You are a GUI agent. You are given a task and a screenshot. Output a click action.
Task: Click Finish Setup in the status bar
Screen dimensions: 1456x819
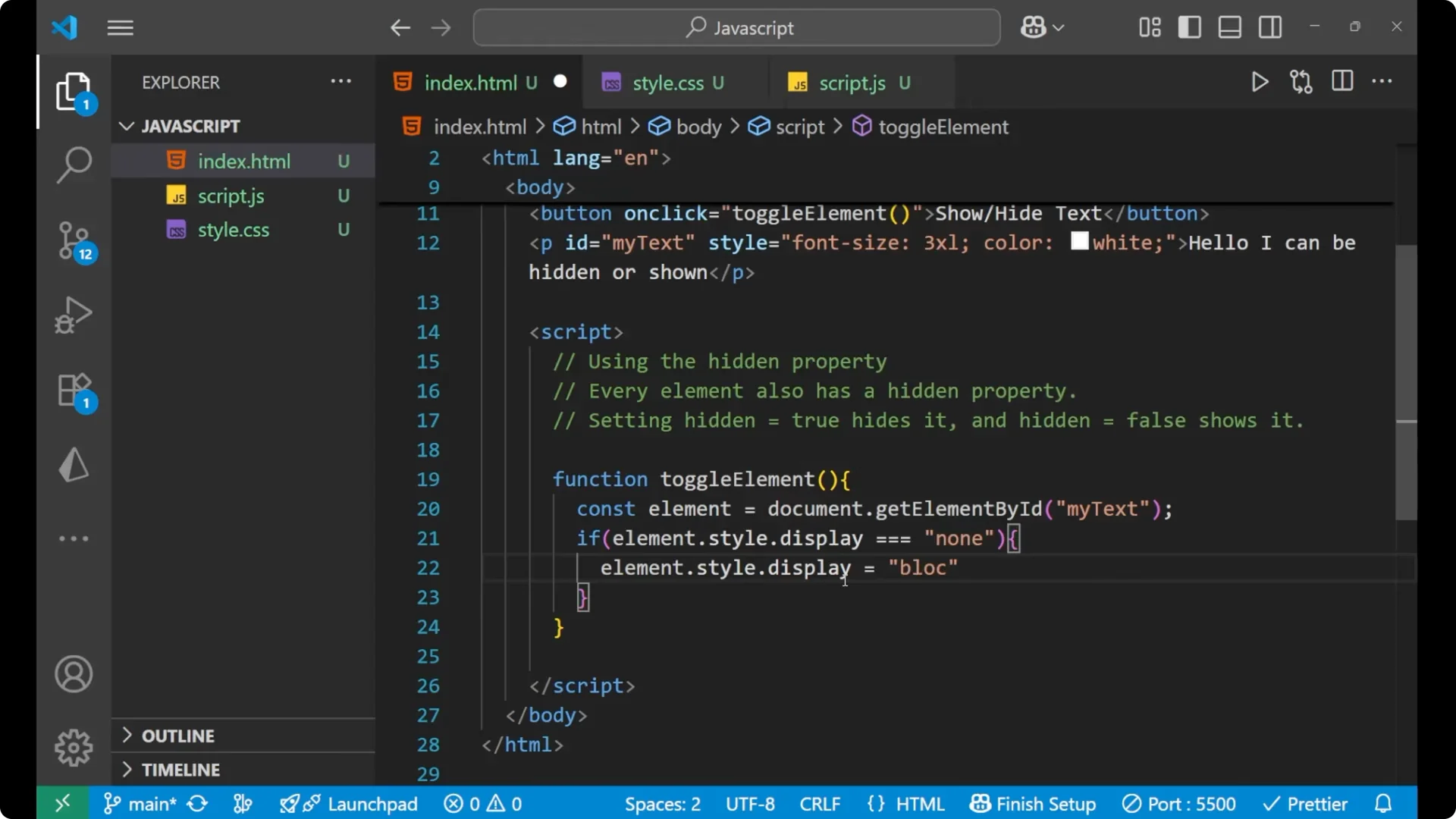(1033, 803)
